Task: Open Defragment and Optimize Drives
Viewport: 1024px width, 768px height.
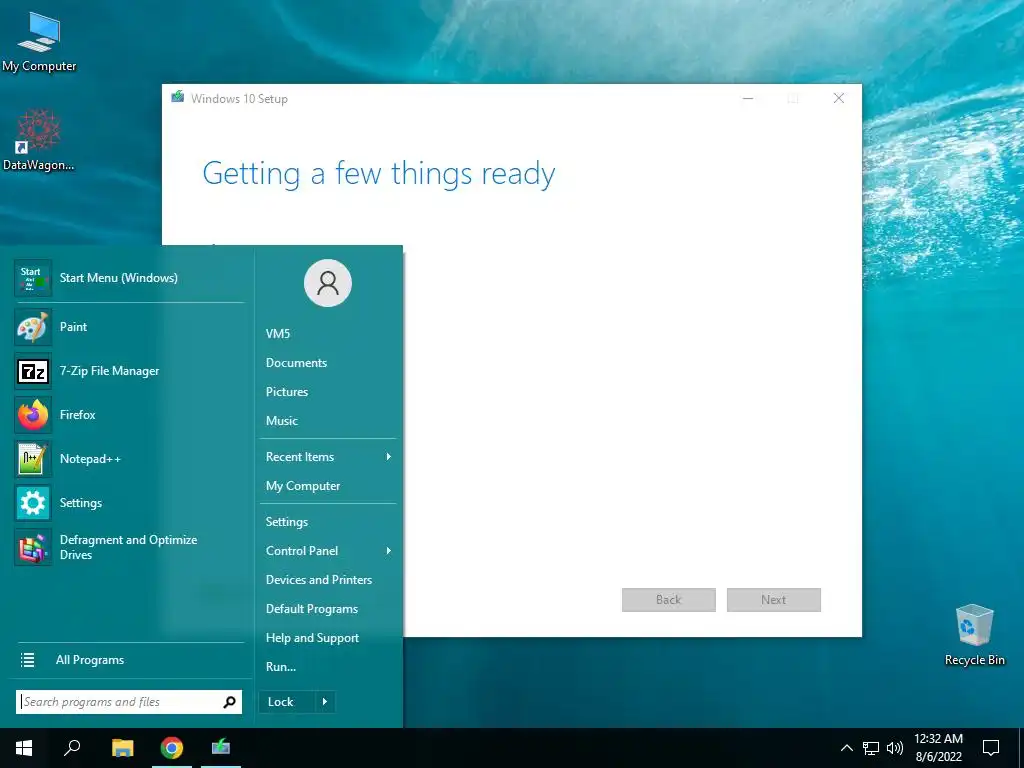Action: pyautogui.click(x=129, y=547)
